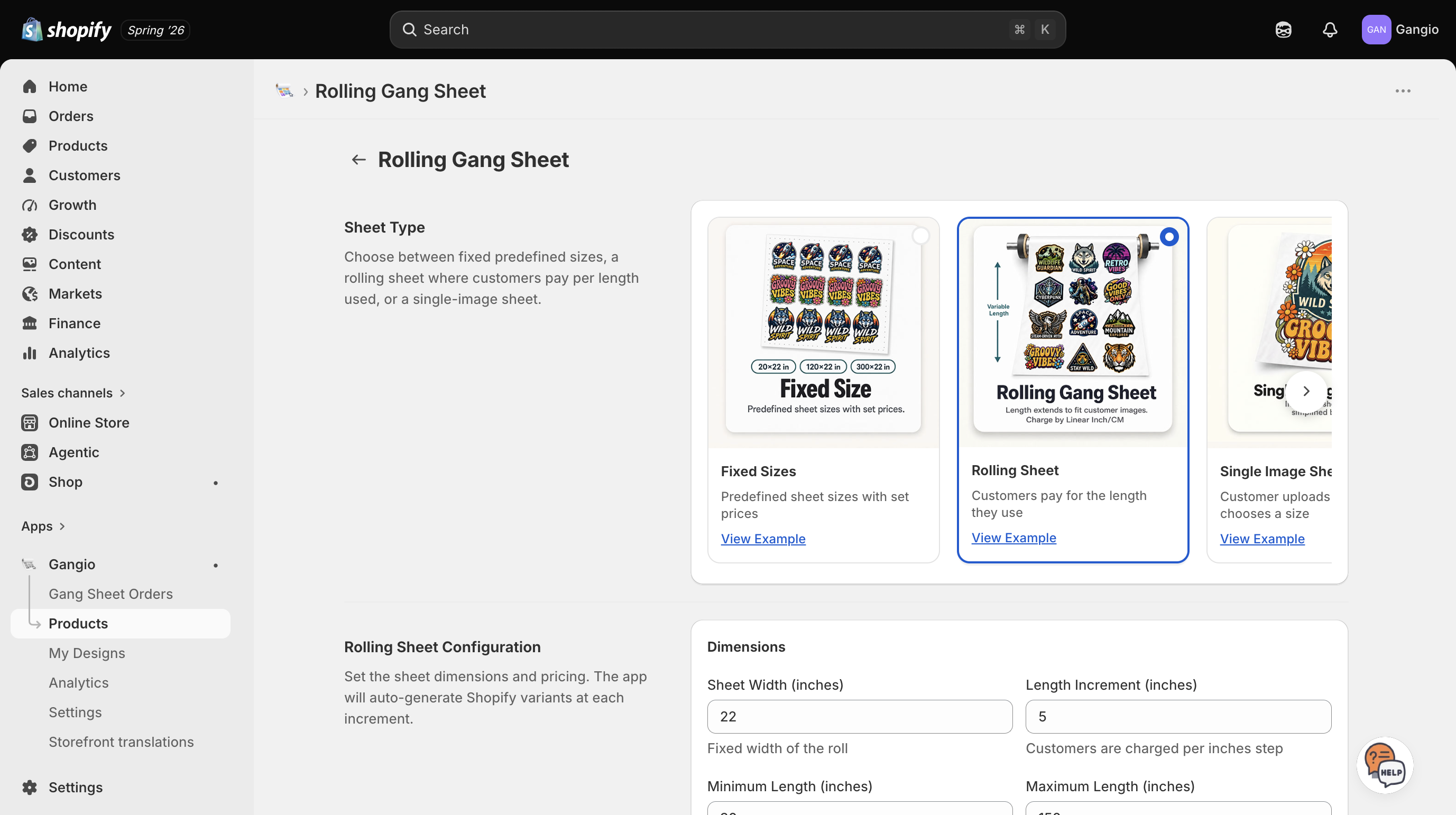Click the Online Store storefront icon

tap(30, 423)
